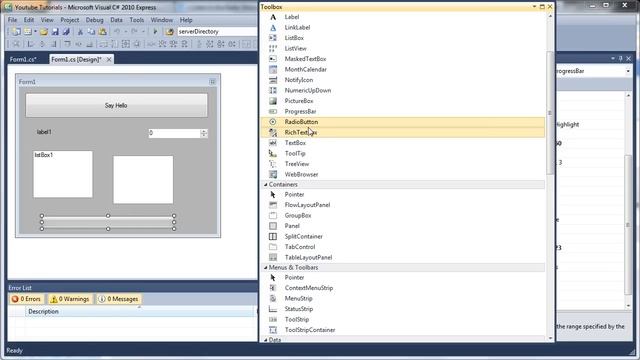Image resolution: width=640 pixels, height=360 pixels.
Task: Select Pointer under Menus & Toolbars
Action: (x=294, y=278)
